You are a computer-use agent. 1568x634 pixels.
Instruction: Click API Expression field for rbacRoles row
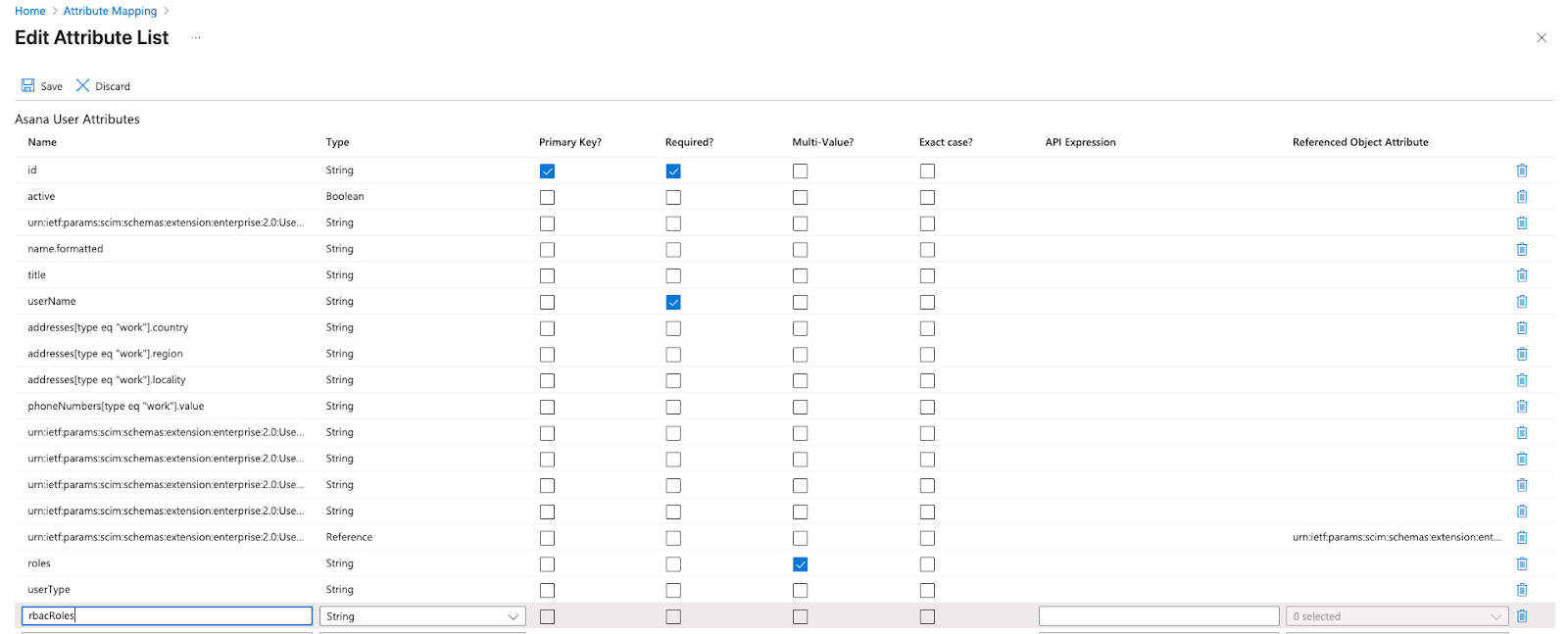[x=1158, y=616]
